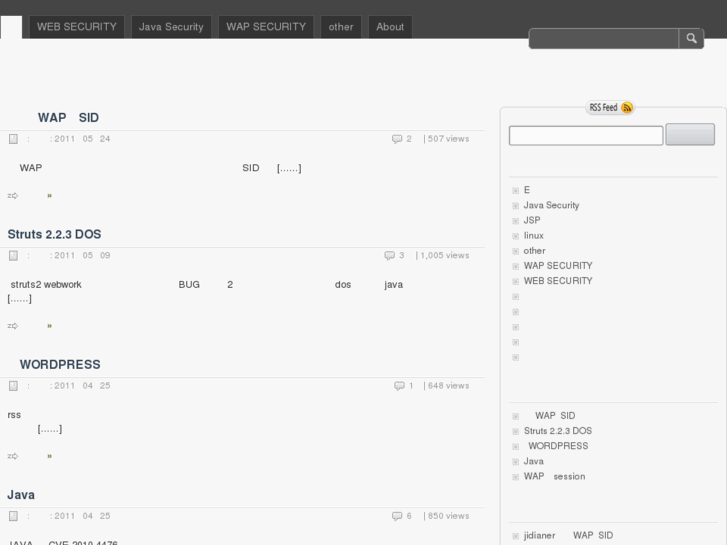Click document icon in Java post meta
Image resolution: width=727 pixels, height=545 pixels.
pos(13,516)
